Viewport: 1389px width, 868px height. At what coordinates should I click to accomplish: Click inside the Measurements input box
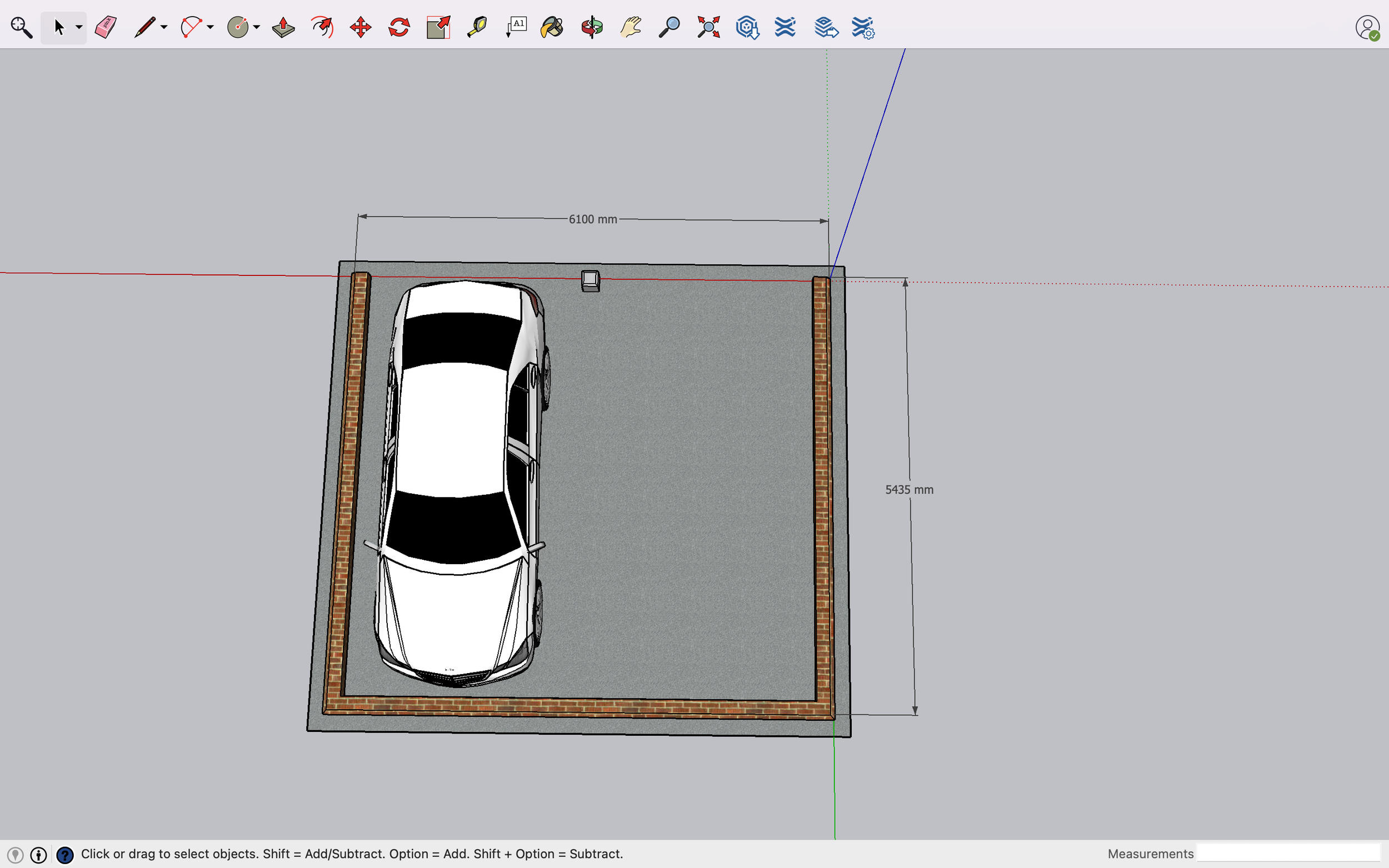pos(1288,854)
